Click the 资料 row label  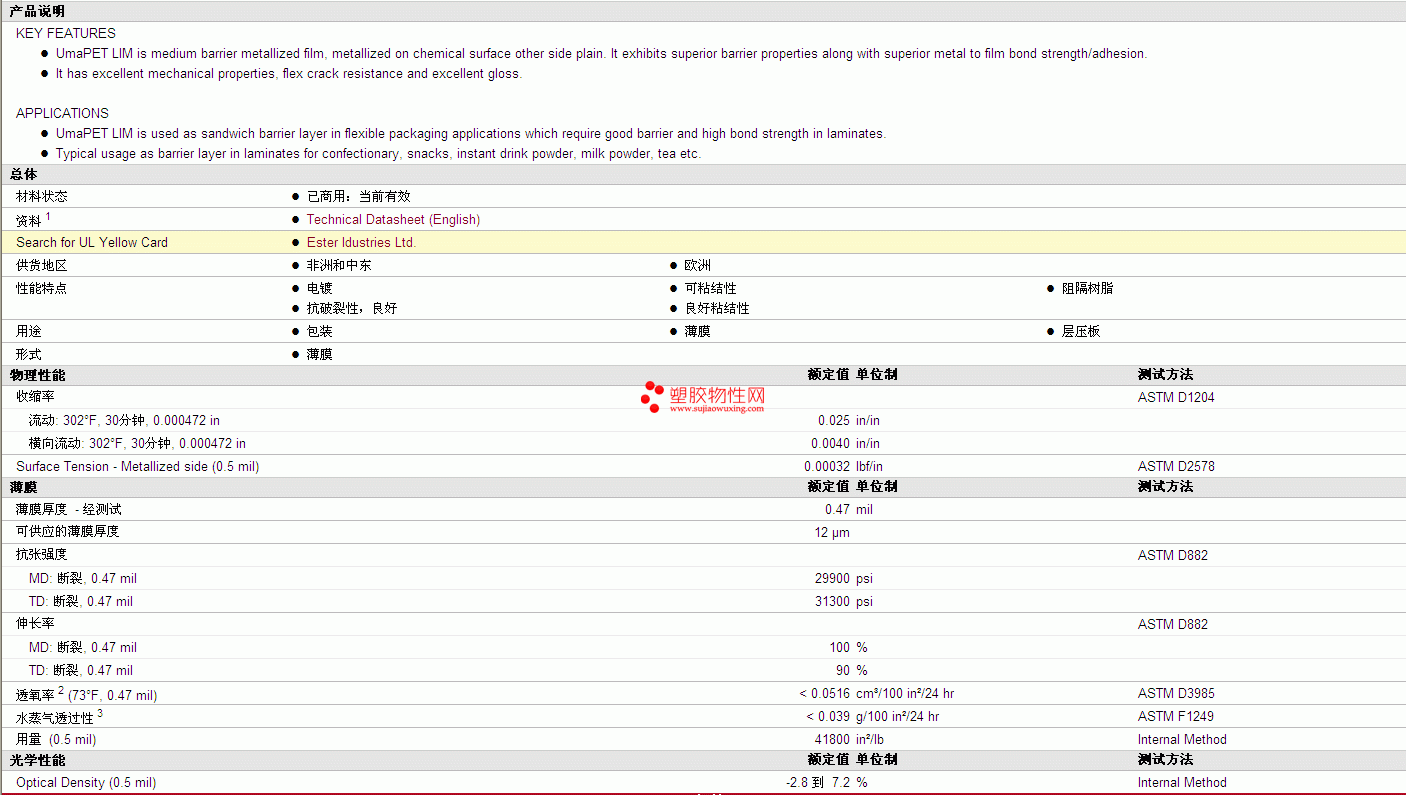(x=29, y=221)
